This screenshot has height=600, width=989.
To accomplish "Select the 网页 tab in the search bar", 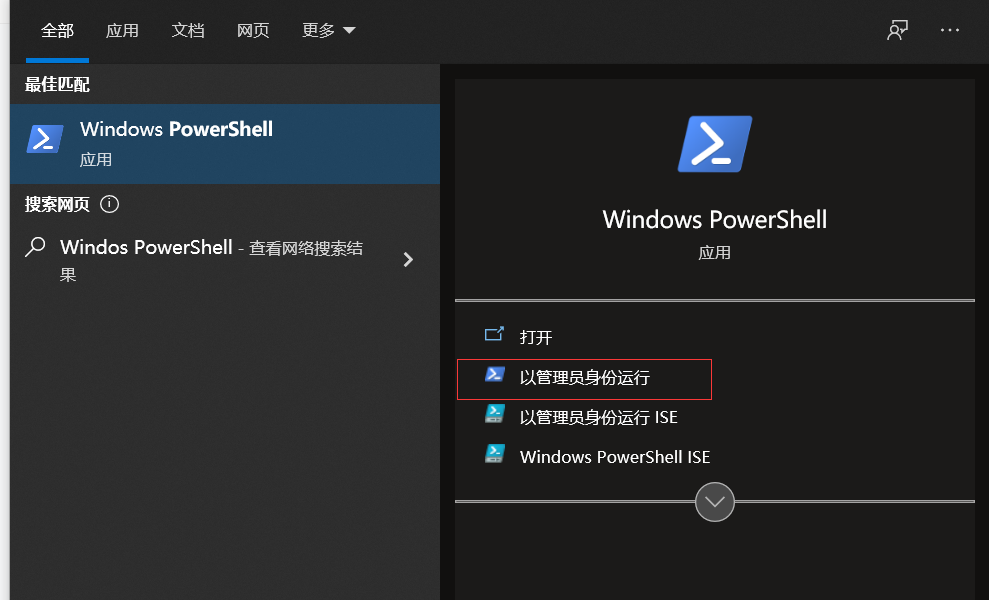I will tap(253, 31).
